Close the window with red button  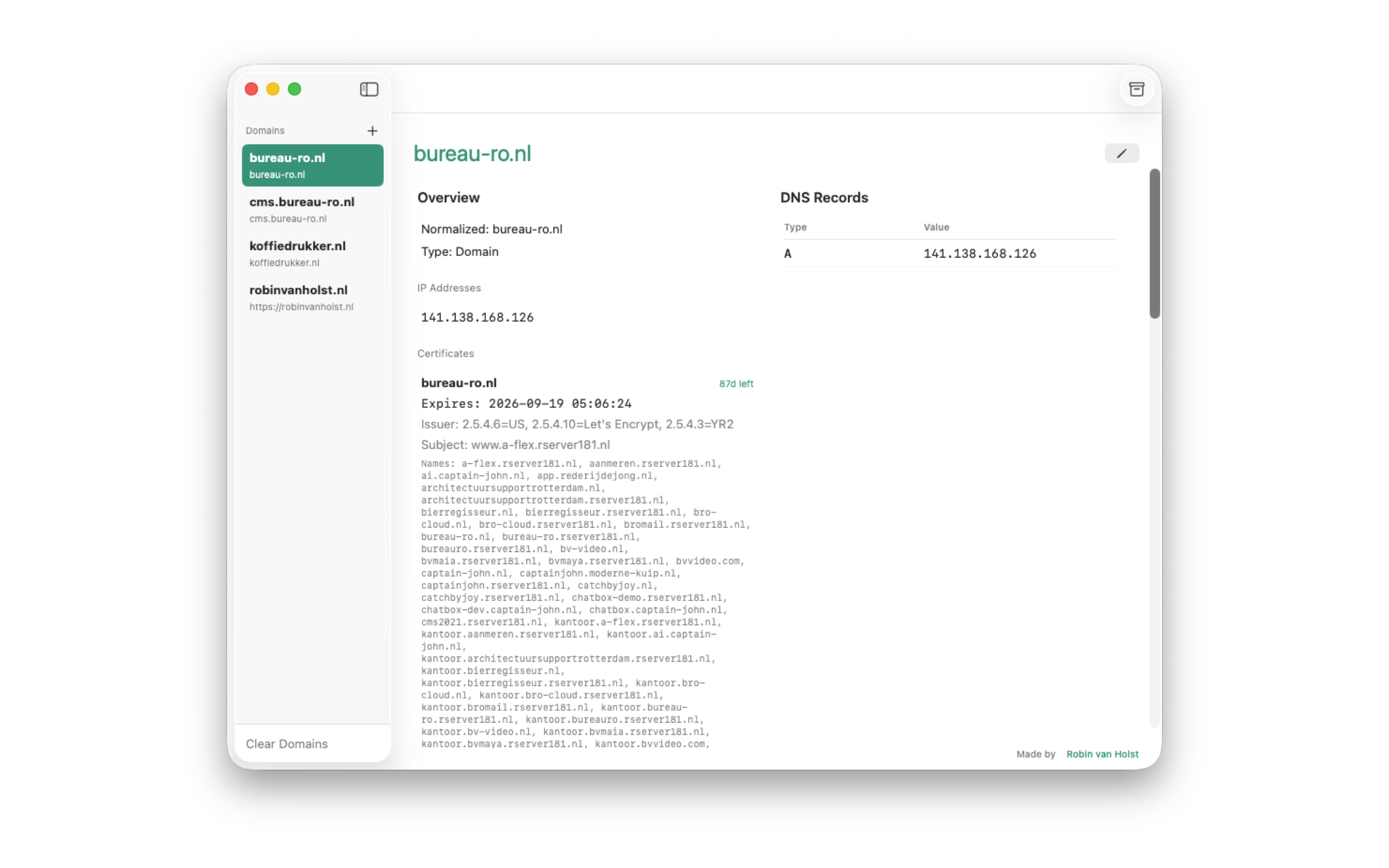coord(251,89)
